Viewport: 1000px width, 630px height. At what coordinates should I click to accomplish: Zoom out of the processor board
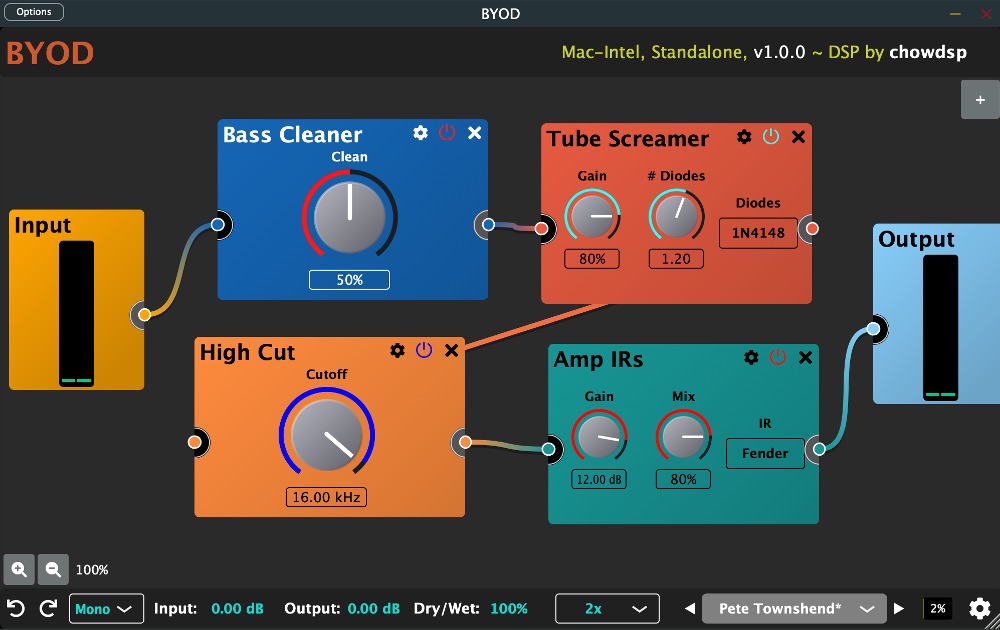pyautogui.click(x=53, y=569)
